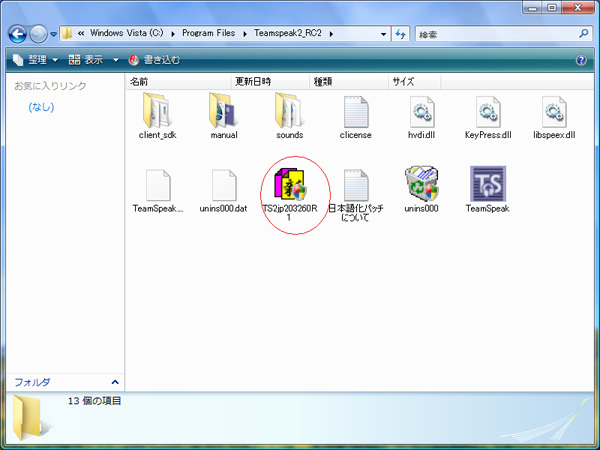This screenshot has width=600, height=450.
Task: Select the unins000 uninstaller icon
Action: [x=422, y=184]
